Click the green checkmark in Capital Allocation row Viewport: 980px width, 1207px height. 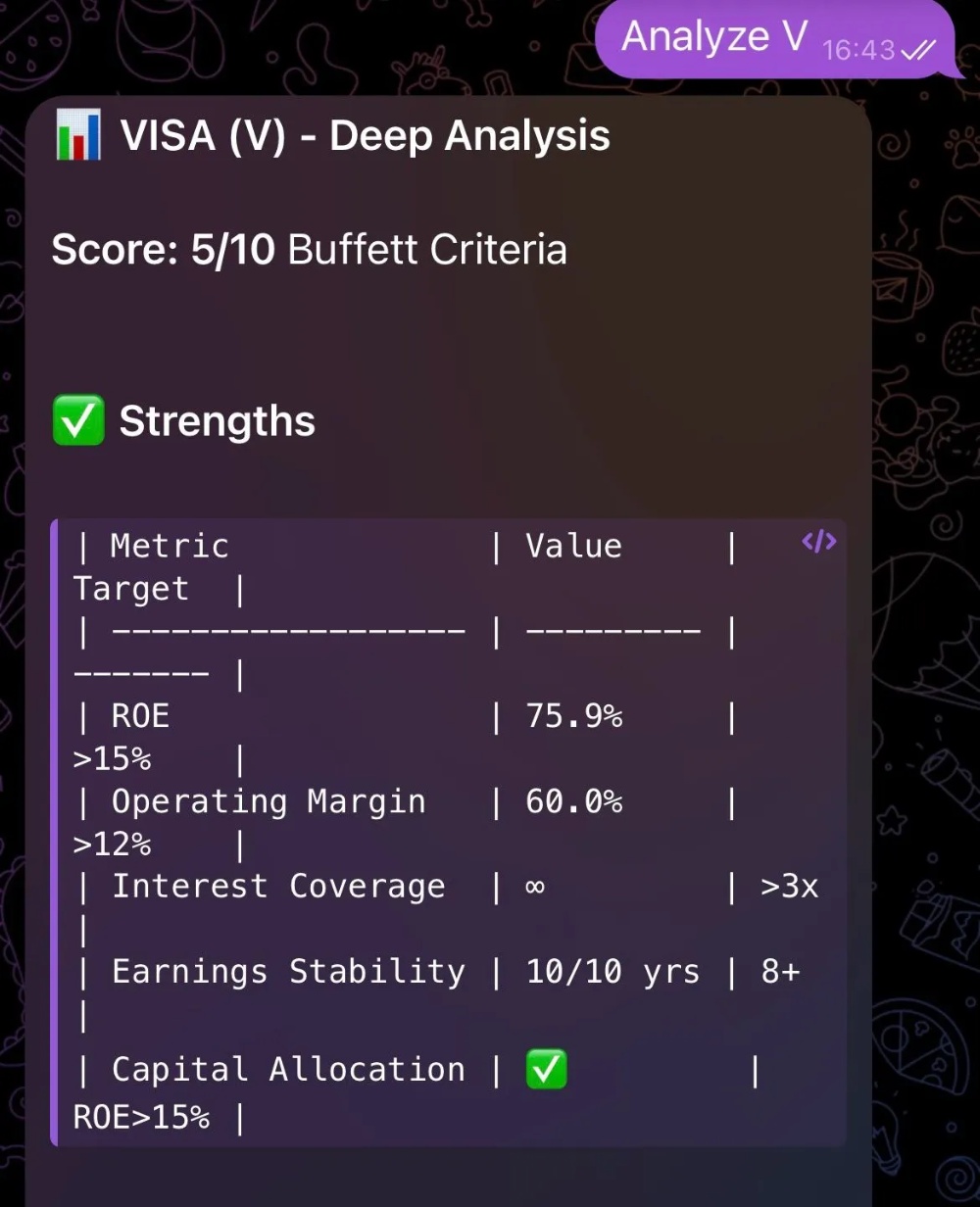(x=546, y=1069)
